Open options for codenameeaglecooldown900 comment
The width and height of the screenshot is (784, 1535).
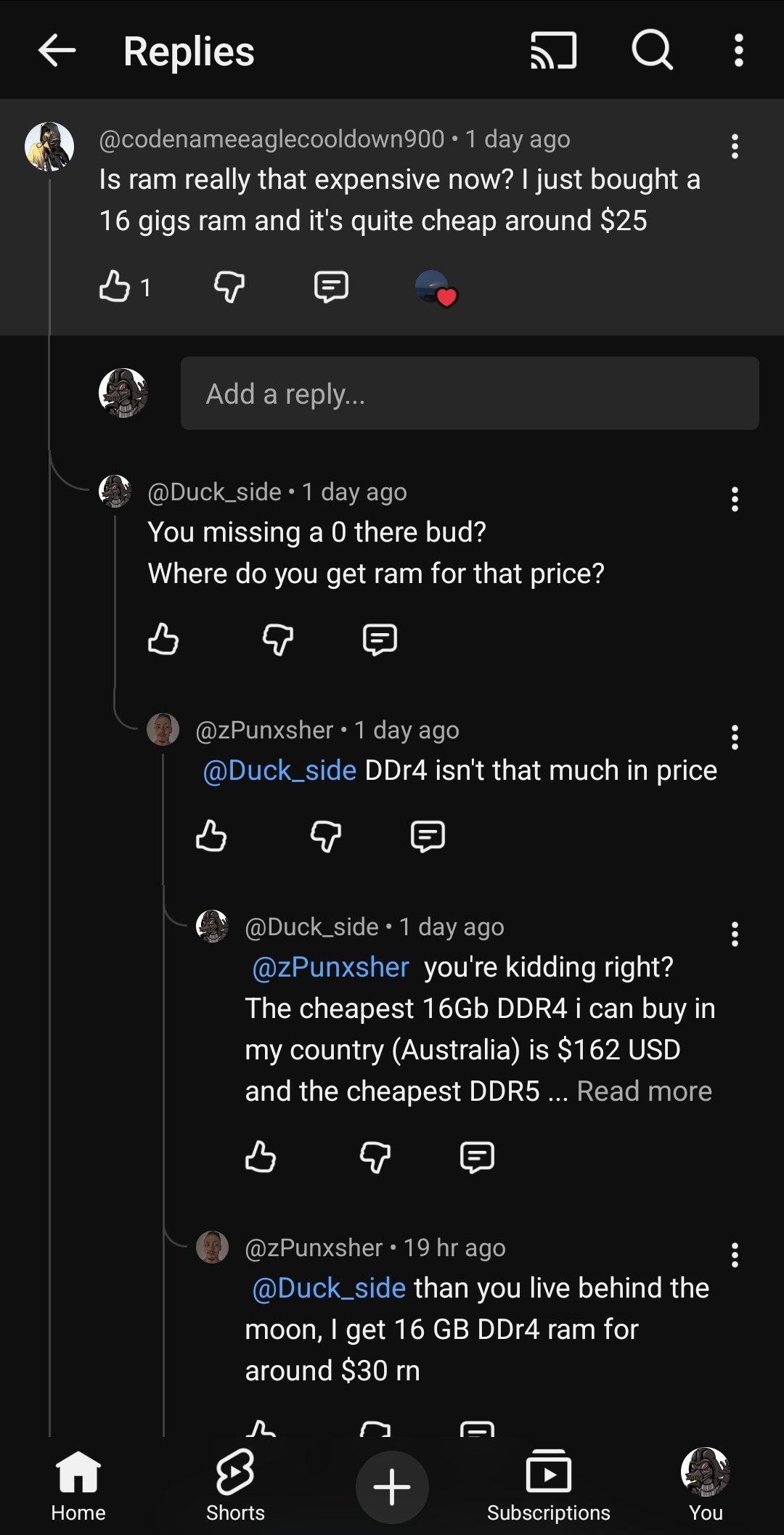click(x=735, y=147)
